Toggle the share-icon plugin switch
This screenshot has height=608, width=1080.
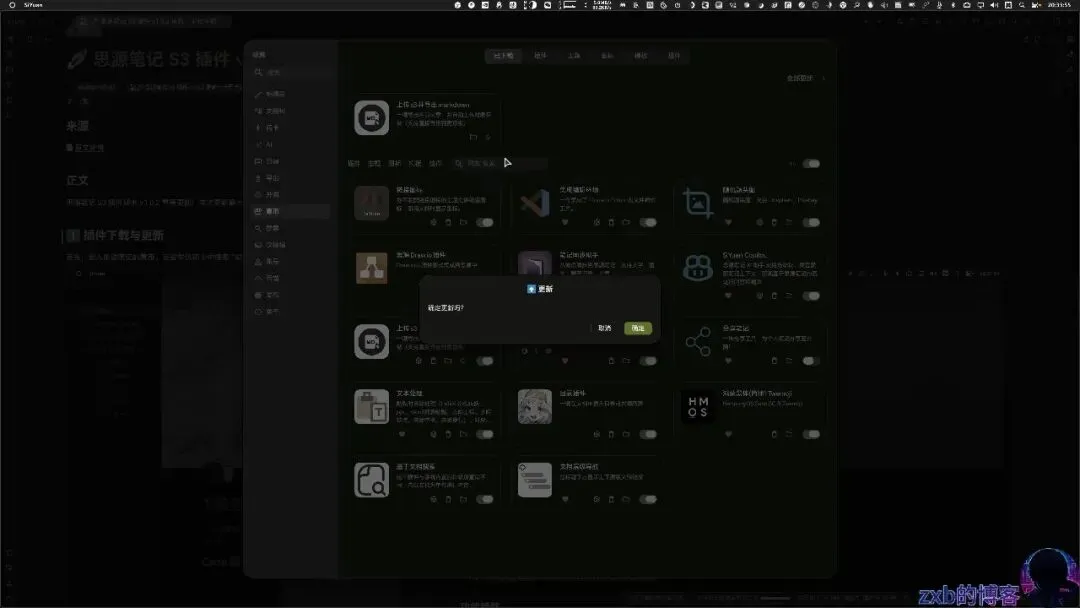tap(811, 361)
